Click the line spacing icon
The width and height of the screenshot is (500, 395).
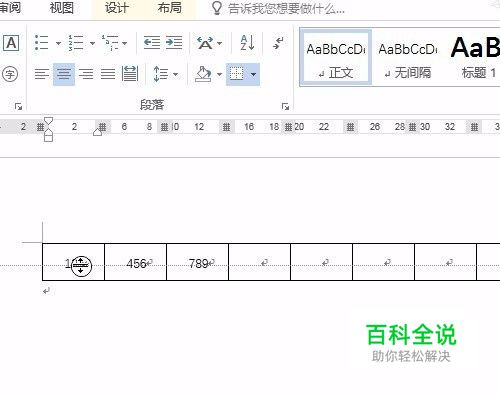point(160,74)
